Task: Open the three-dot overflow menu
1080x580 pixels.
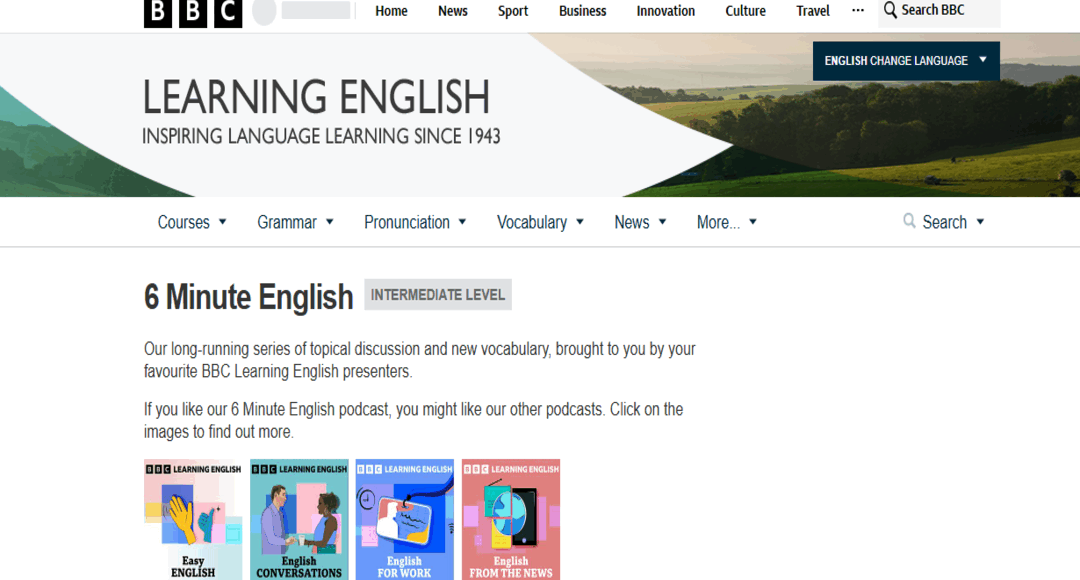Action: (857, 11)
